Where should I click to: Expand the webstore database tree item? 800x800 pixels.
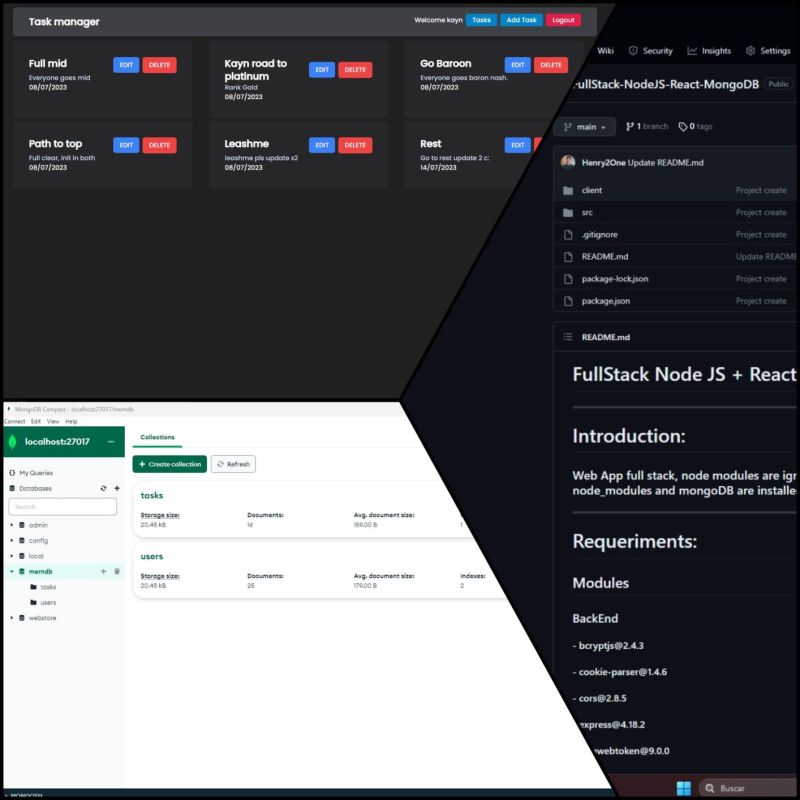tap(11, 617)
